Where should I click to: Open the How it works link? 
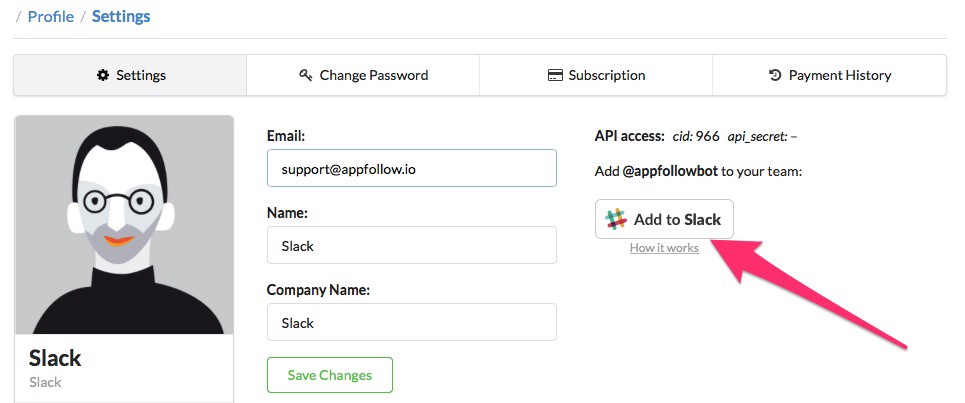[664, 248]
